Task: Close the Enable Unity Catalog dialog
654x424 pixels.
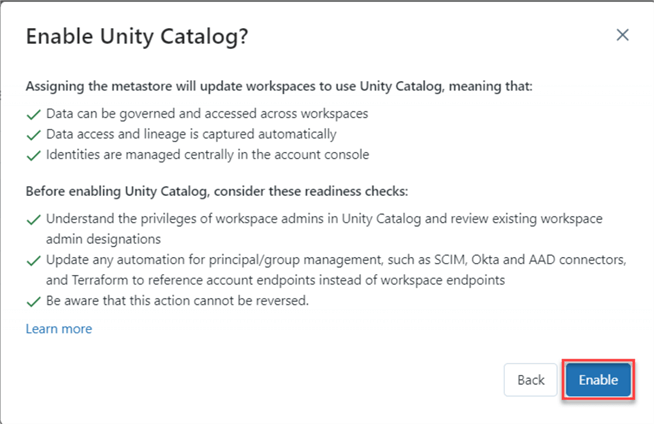Action: (x=622, y=35)
